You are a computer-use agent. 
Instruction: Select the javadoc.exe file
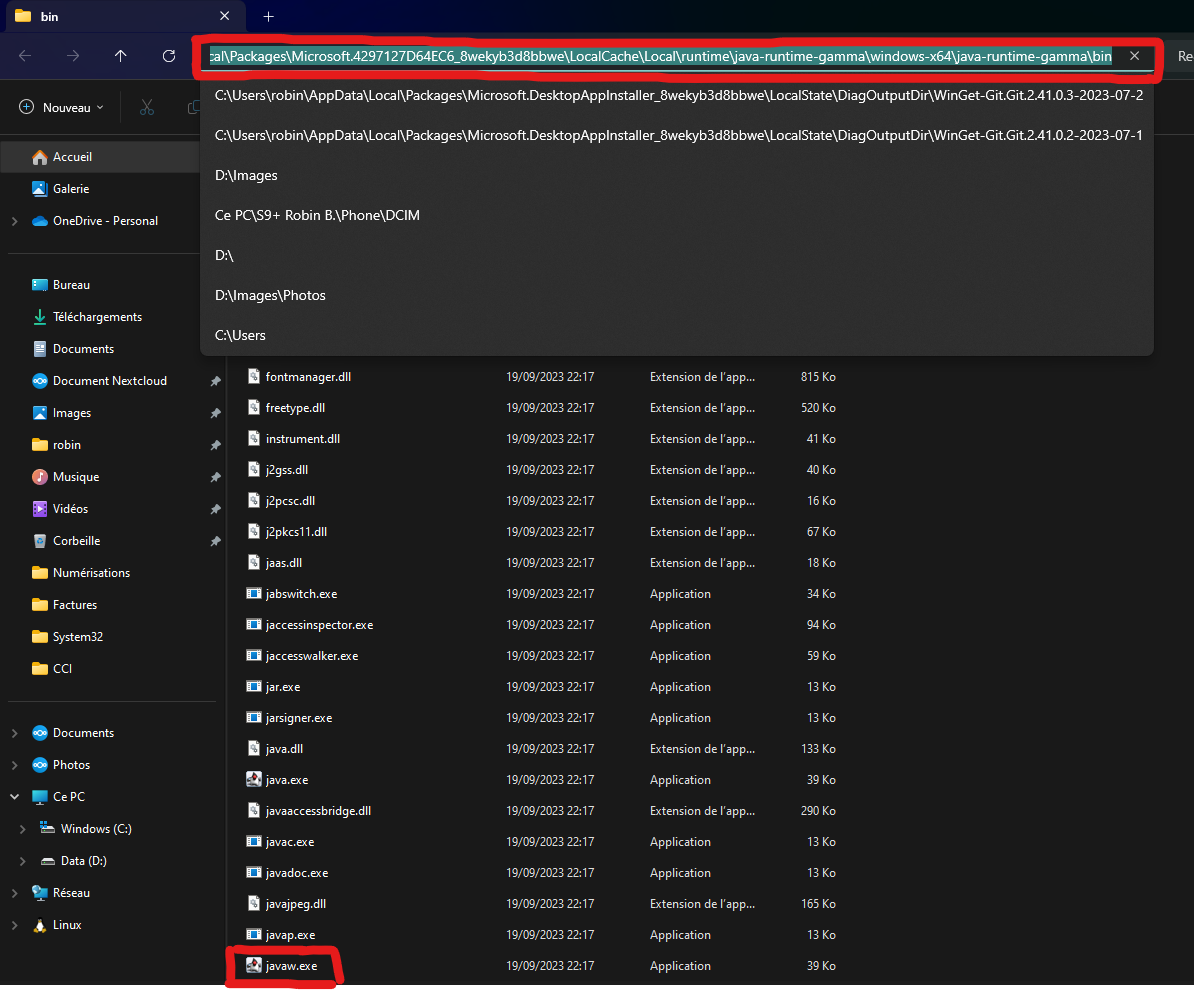point(297,873)
